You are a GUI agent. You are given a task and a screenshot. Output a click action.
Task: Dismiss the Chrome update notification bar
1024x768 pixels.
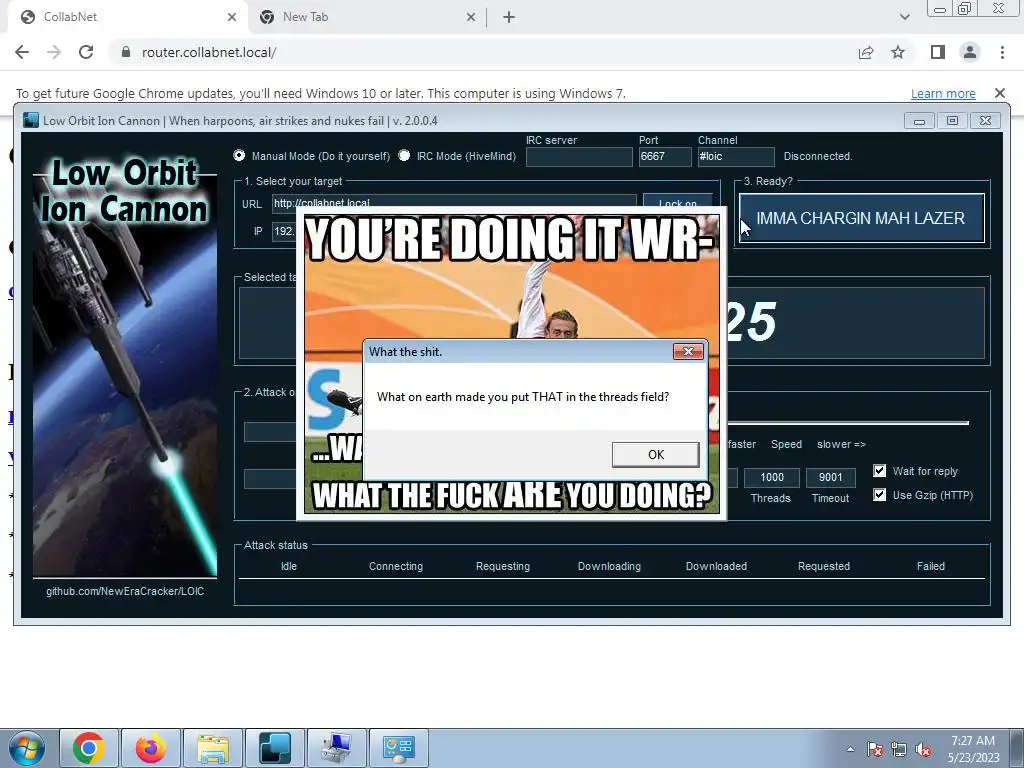[1000, 93]
